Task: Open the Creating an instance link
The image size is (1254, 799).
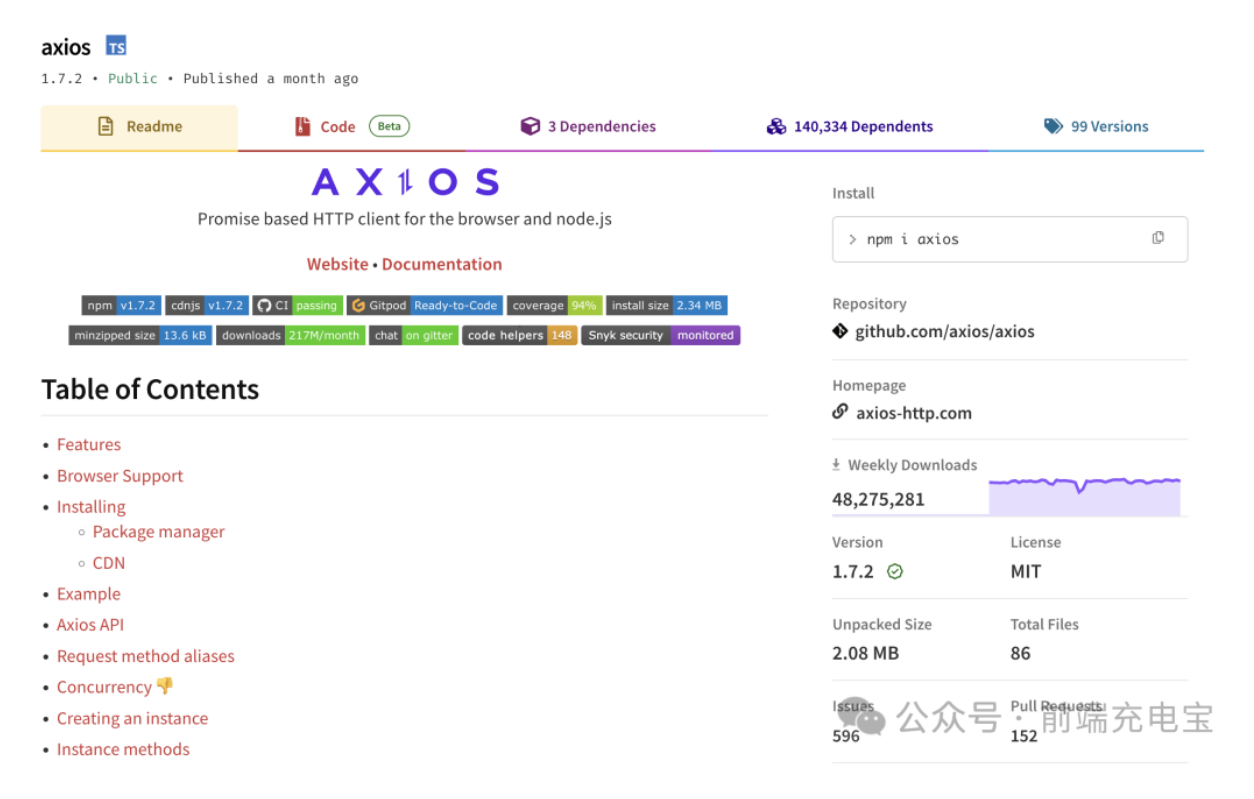Action: [x=133, y=718]
